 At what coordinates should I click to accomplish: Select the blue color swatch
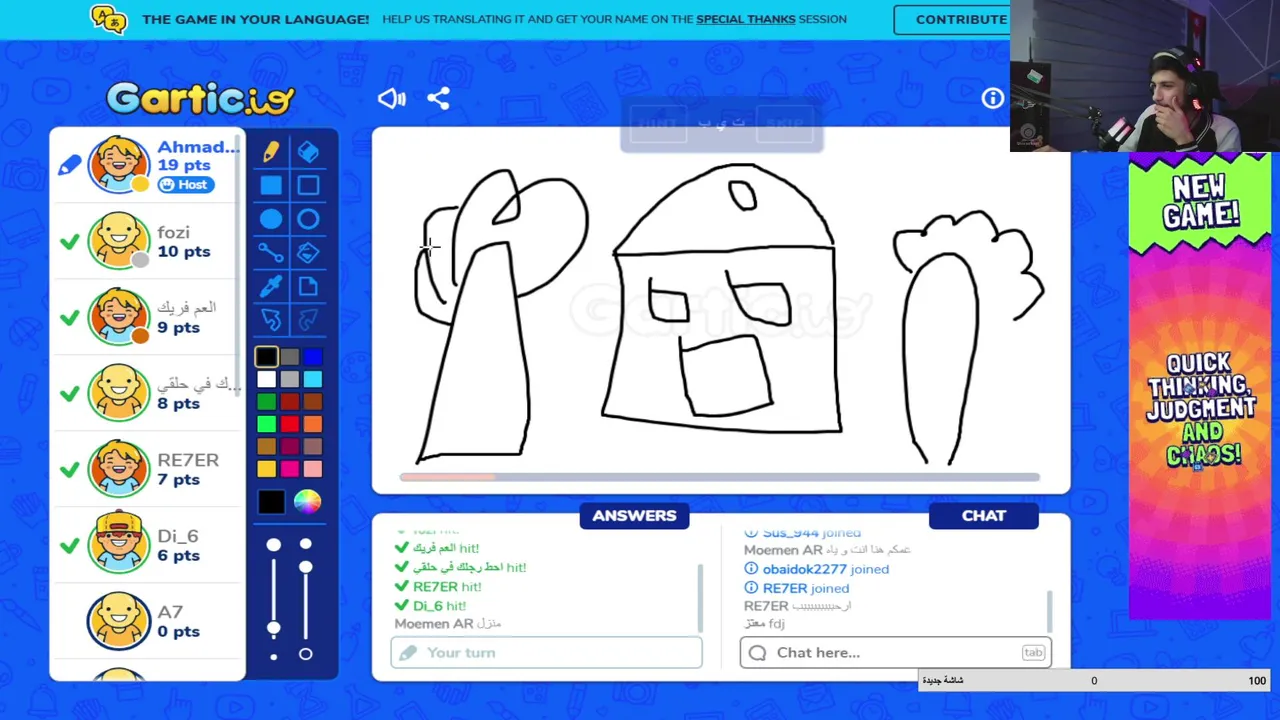313,357
